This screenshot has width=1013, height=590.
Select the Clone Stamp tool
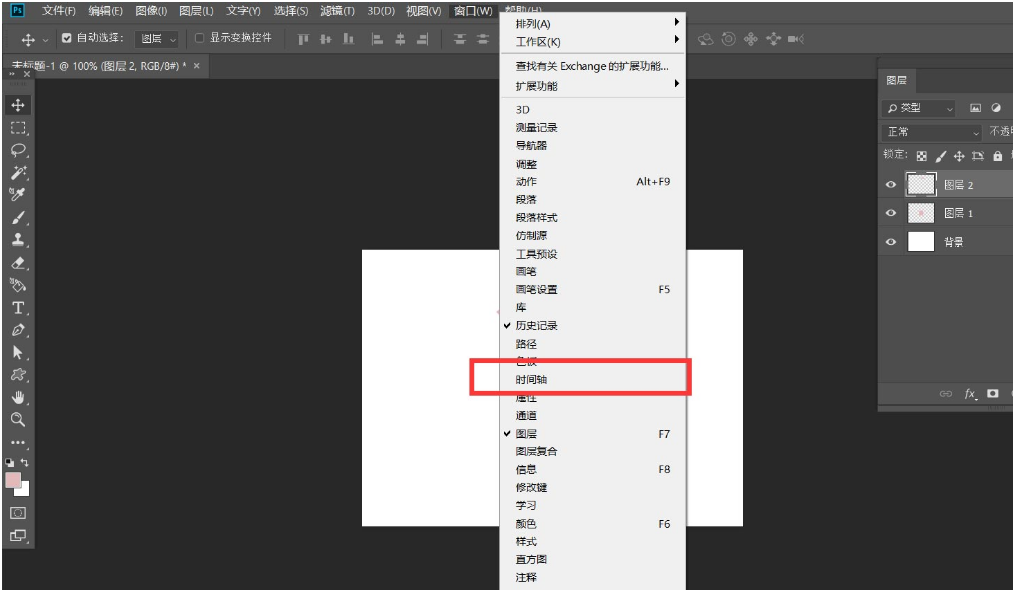pos(18,240)
